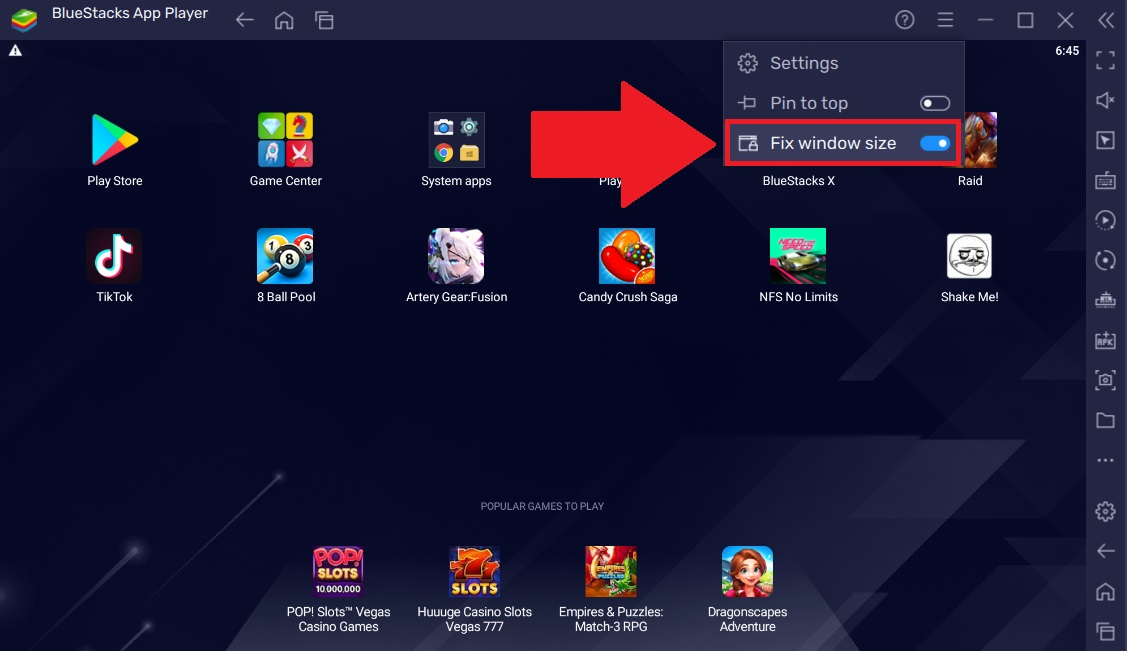This screenshot has width=1127, height=651.
Task: Open the keyboard controls editor
Action: coord(1105,180)
